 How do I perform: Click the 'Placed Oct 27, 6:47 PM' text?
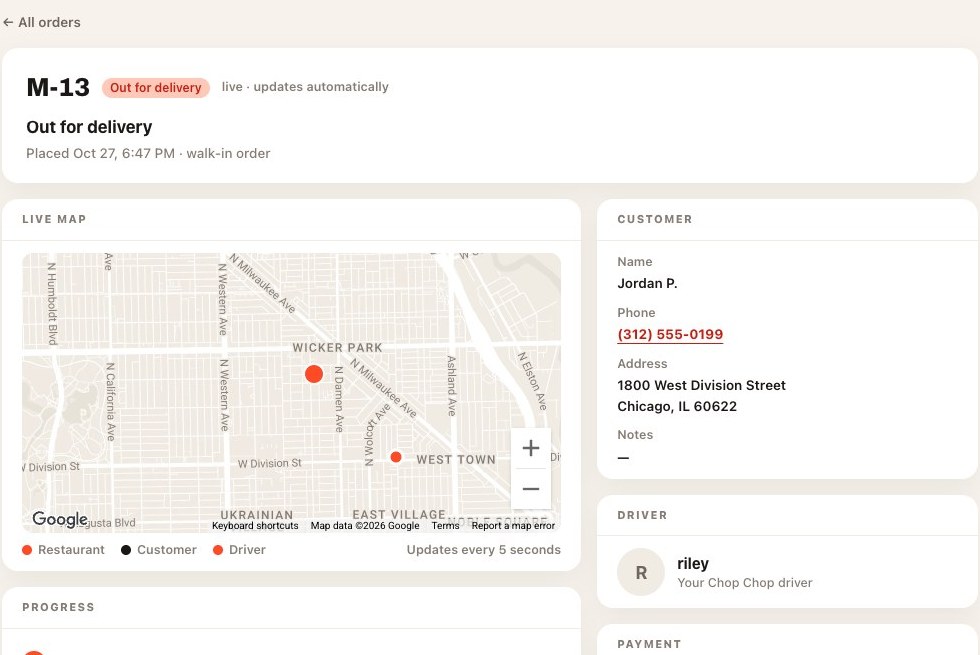[x=101, y=154]
